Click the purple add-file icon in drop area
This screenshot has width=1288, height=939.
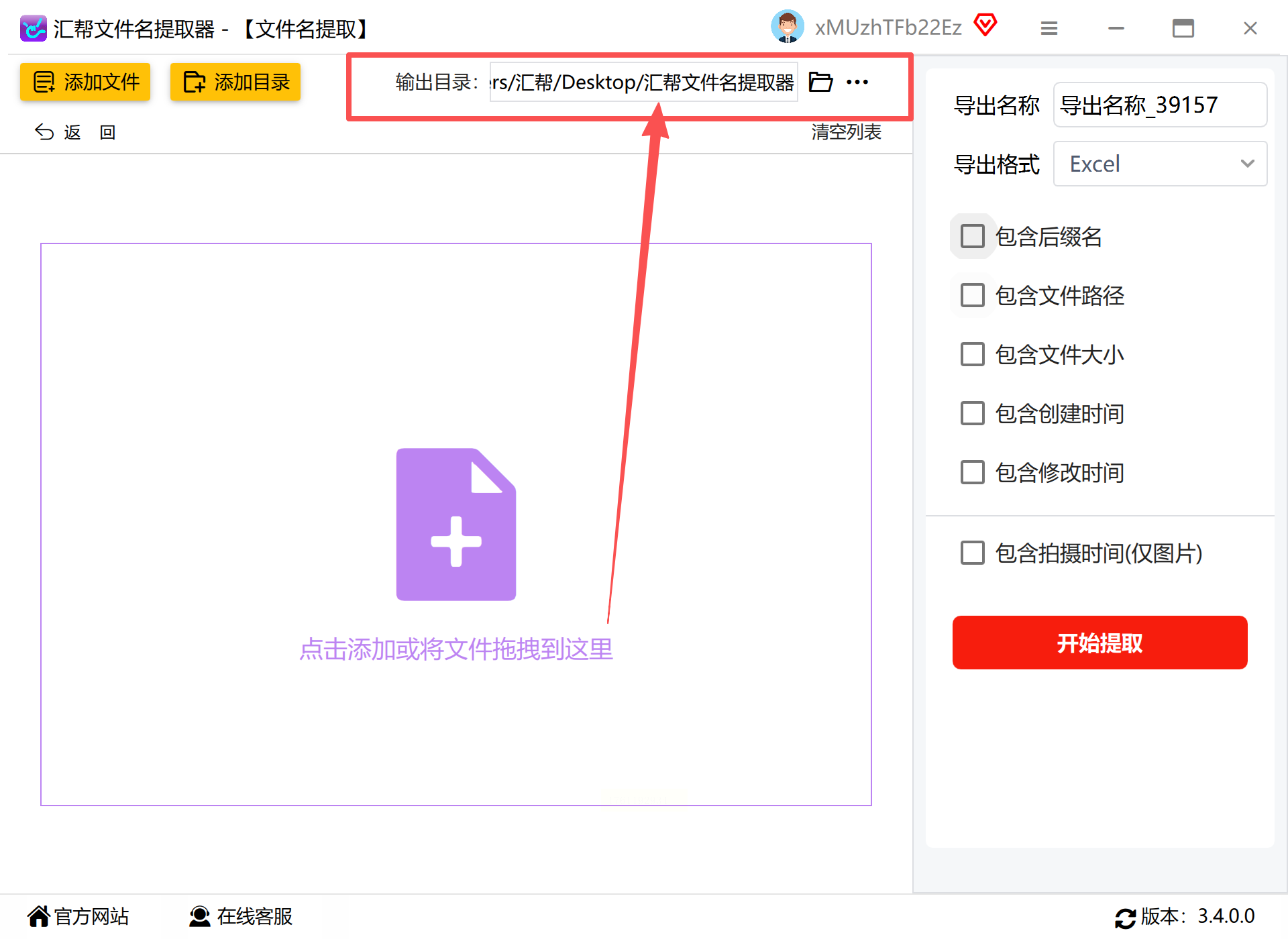pyautogui.click(x=456, y=524)
